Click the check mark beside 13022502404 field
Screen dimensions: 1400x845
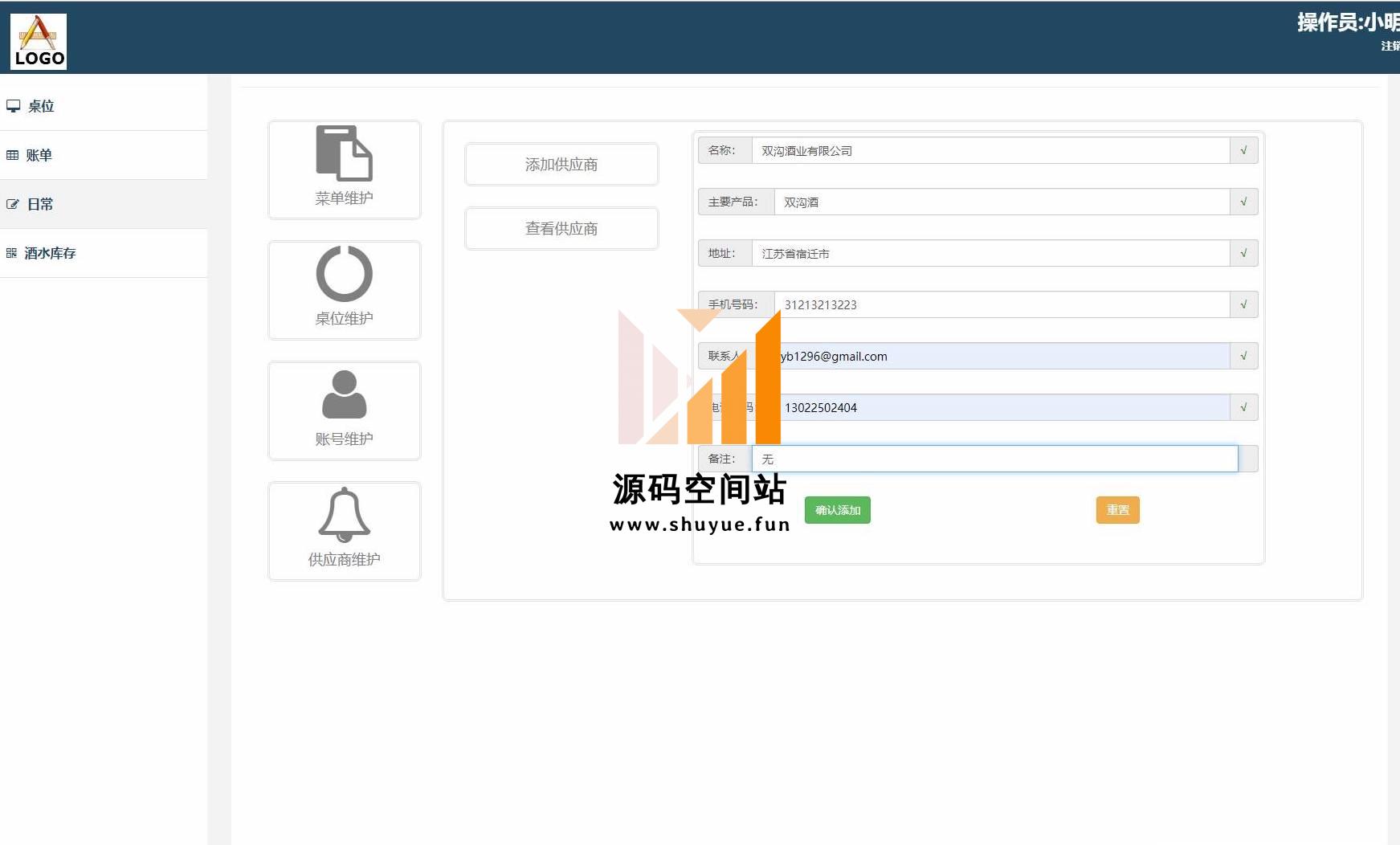(x=1243, y=407)
